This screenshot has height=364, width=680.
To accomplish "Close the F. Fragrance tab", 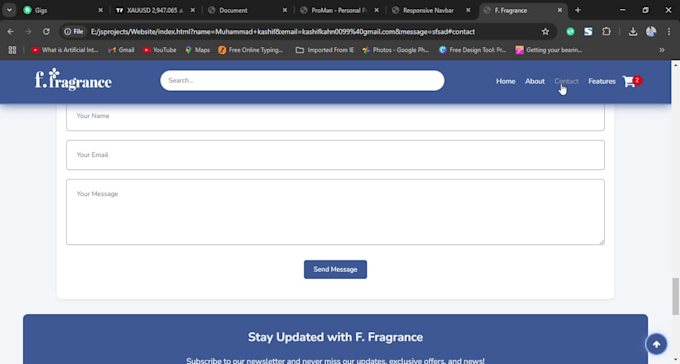I will [x=559, y=10].
